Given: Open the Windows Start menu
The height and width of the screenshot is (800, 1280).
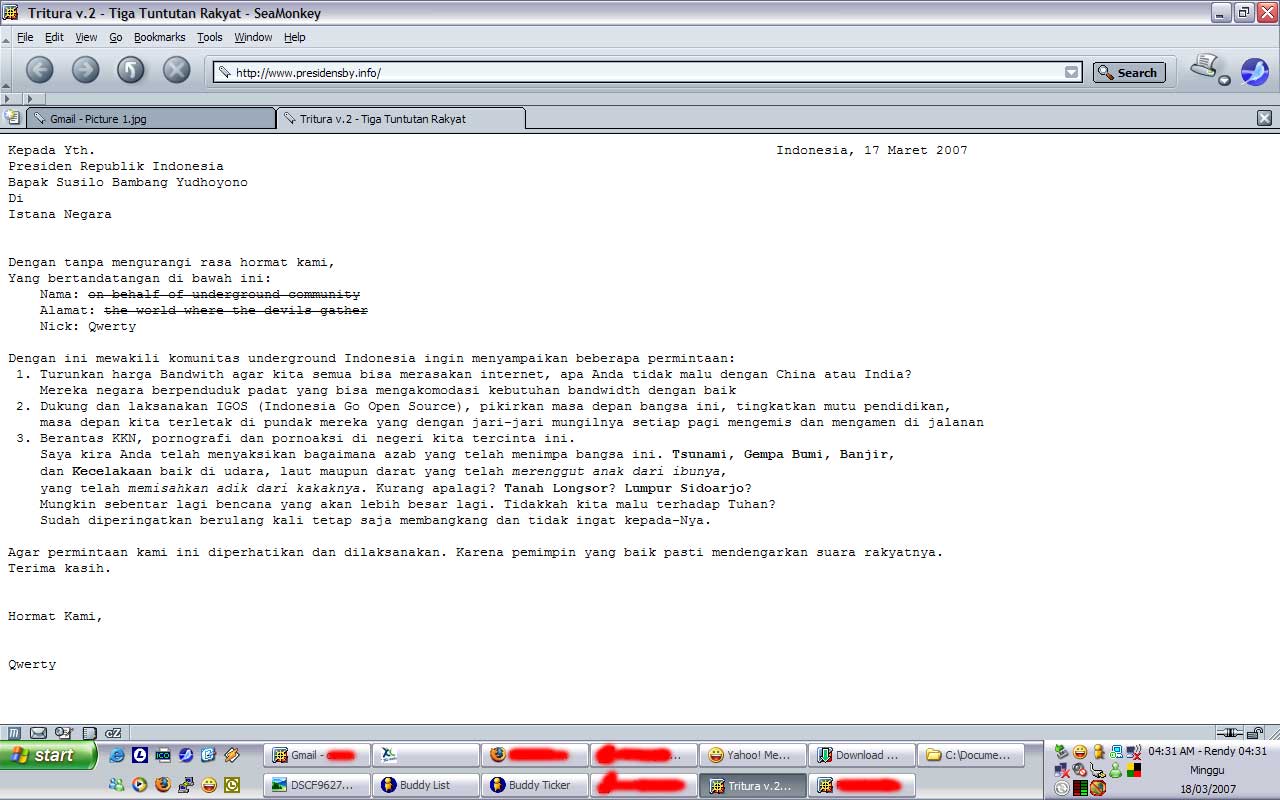Looking at the screenshot, I should pyautogui.click(x=48, y=755).
